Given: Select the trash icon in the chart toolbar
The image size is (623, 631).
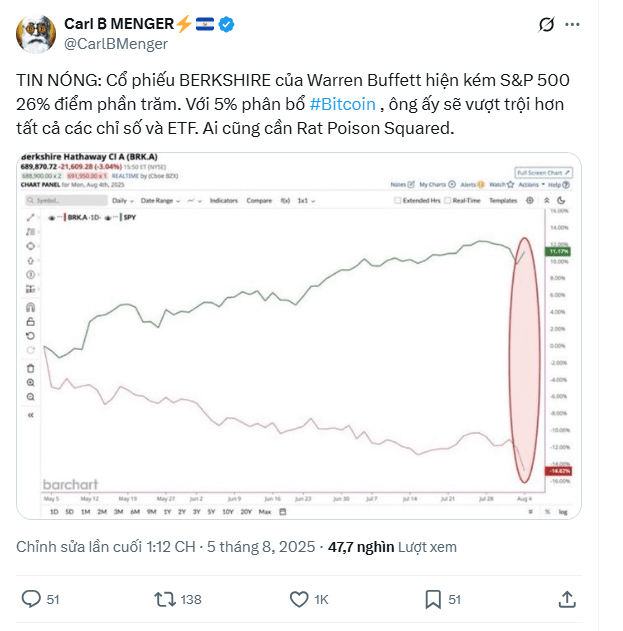Looking at the screenshot, I should click(31, 368).
